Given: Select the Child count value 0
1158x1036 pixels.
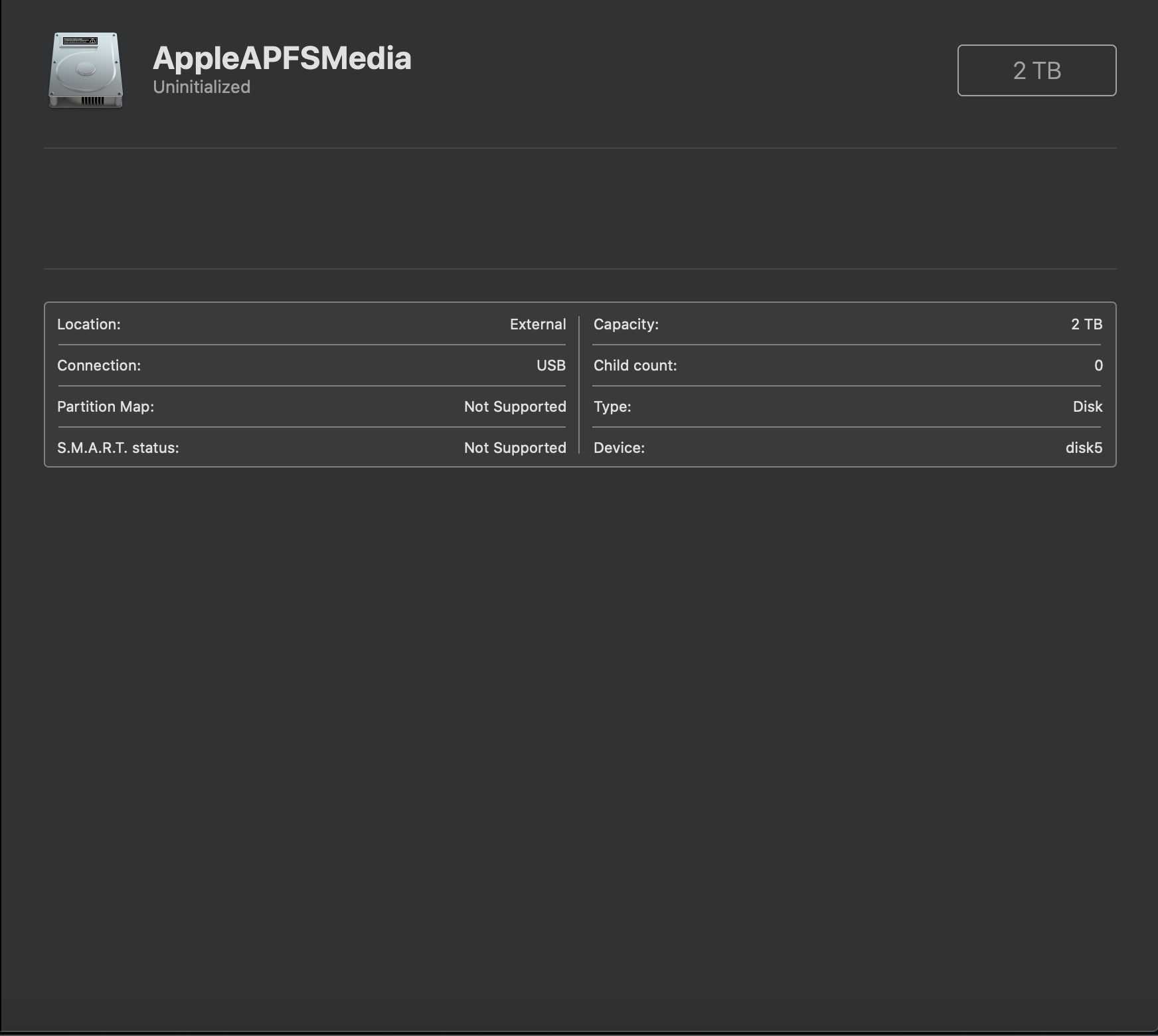Looking at the screenshot, I should [x=1098, y=365].
